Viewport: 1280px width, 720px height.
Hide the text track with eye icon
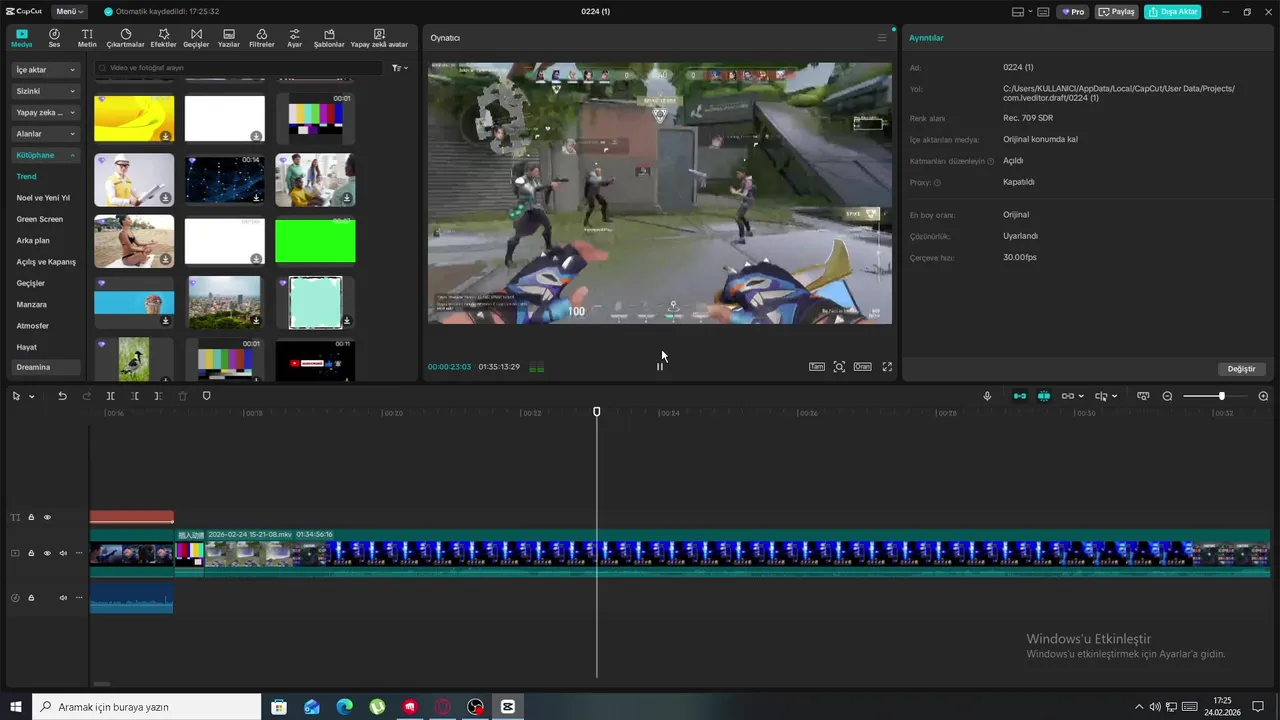(47, 517)
